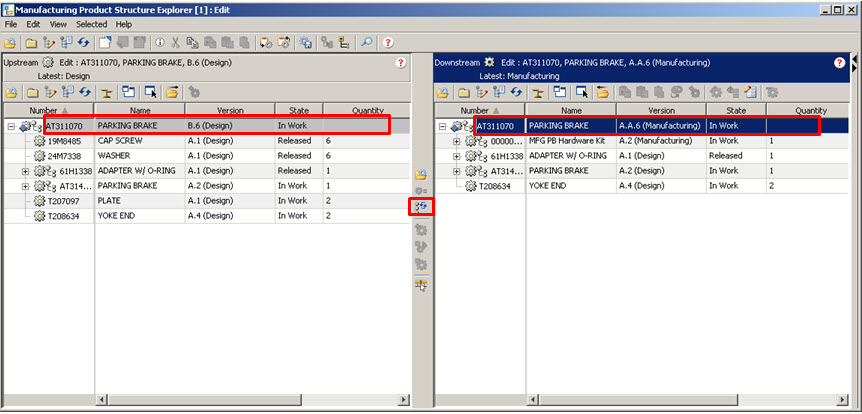Select the T207097 PLATE row
The image size is (862, 414).
click(x=207, y=201)
